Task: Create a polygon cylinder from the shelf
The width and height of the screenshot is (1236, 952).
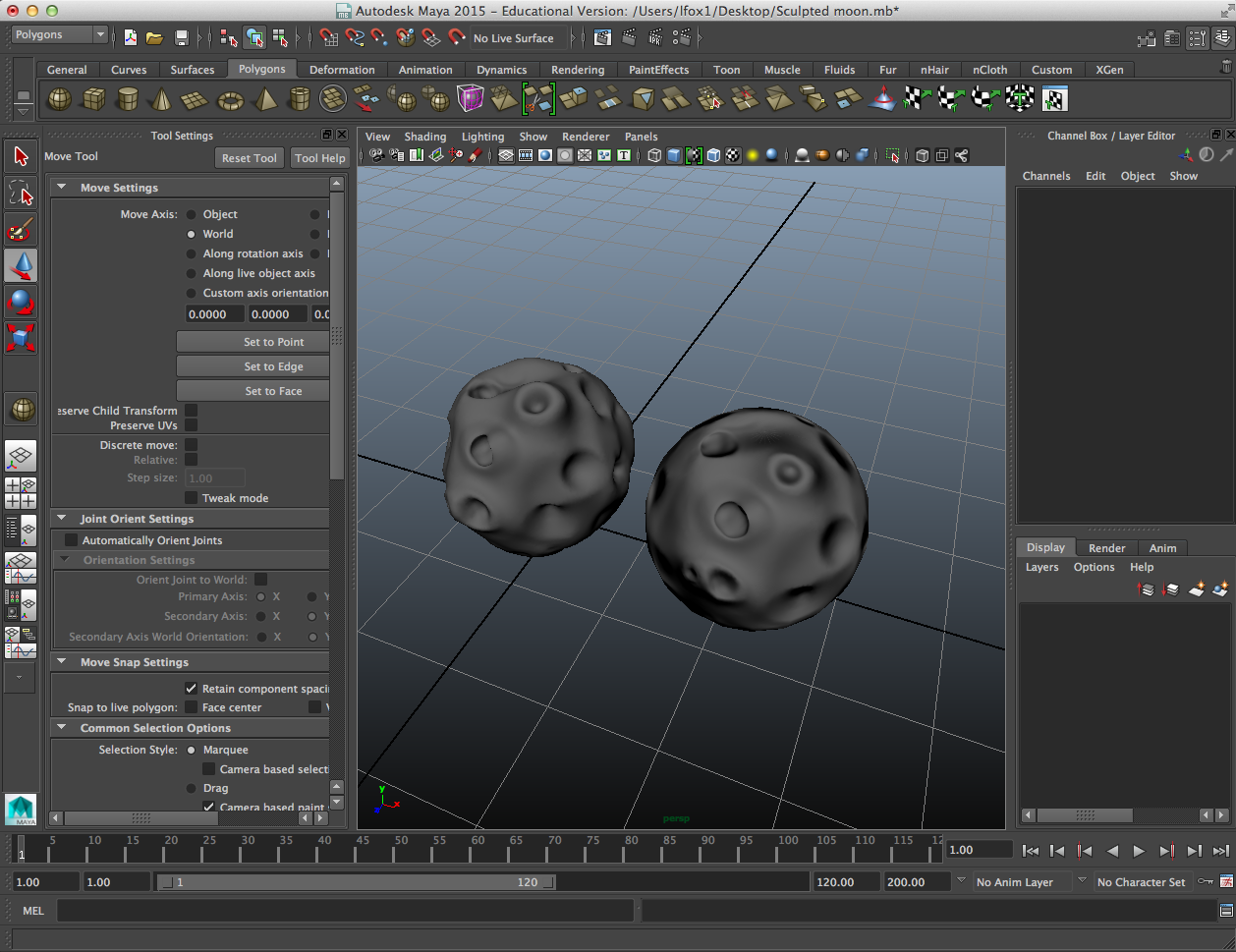Action: (128, 99)
